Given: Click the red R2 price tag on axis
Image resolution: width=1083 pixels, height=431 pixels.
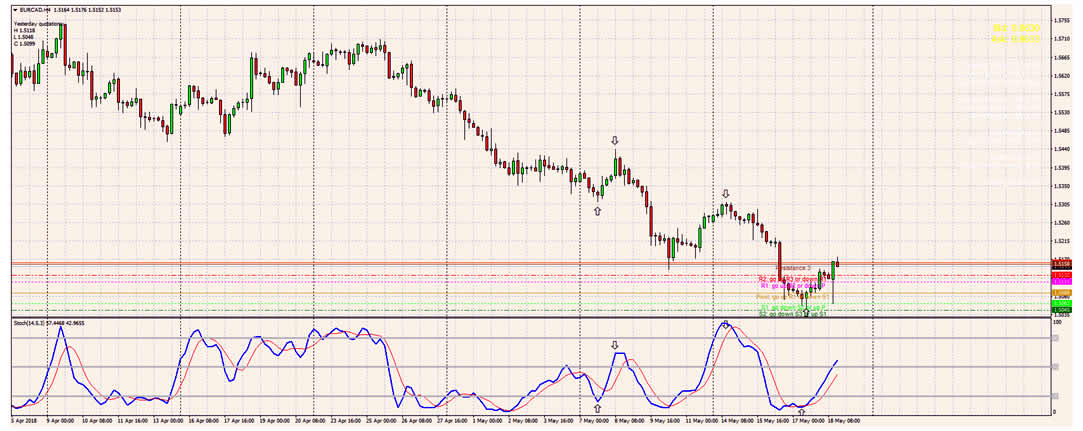Looking at the screenshot, I should 1062,276.
